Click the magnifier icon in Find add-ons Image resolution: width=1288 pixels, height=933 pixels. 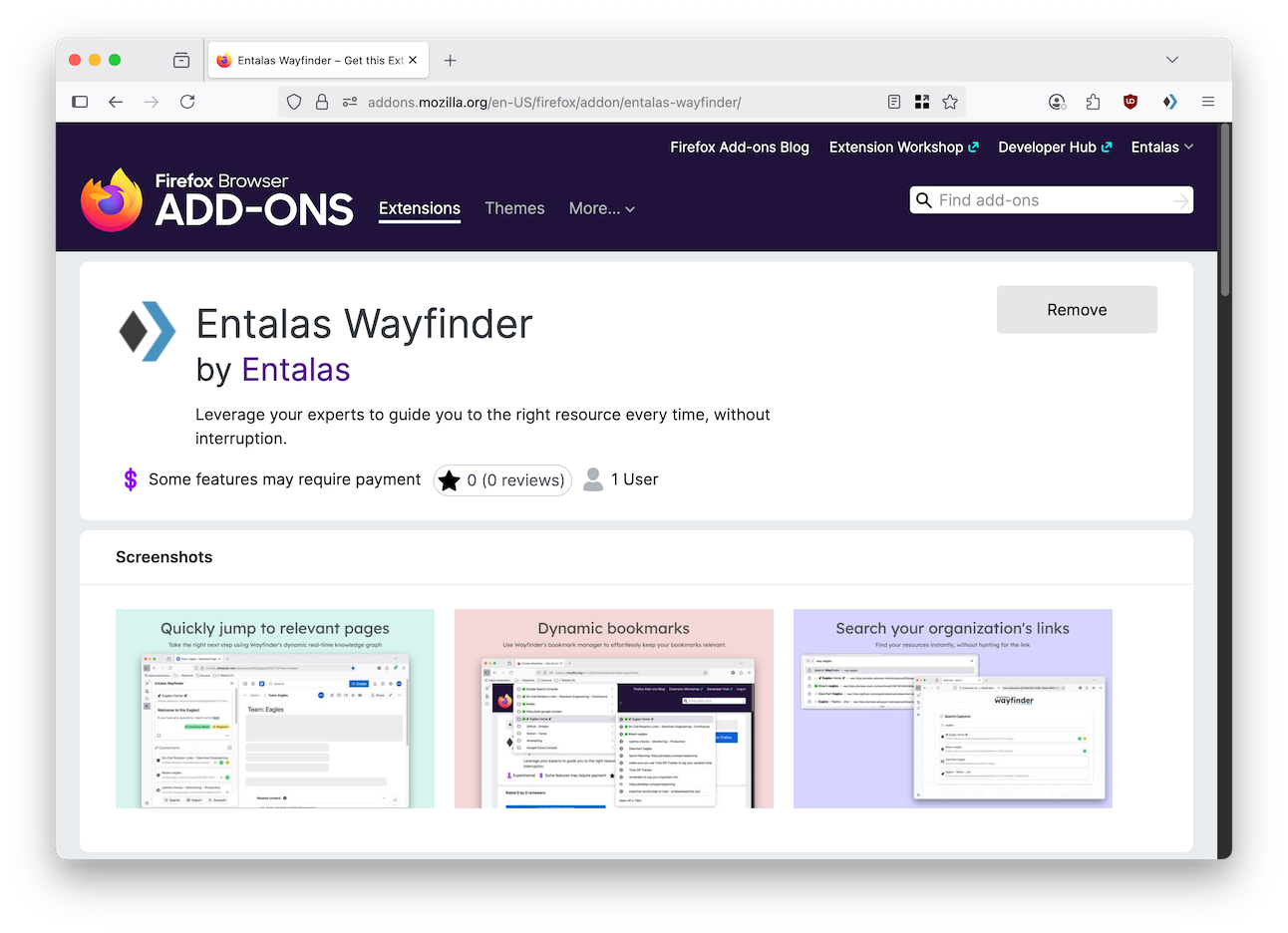pos(924,199)
